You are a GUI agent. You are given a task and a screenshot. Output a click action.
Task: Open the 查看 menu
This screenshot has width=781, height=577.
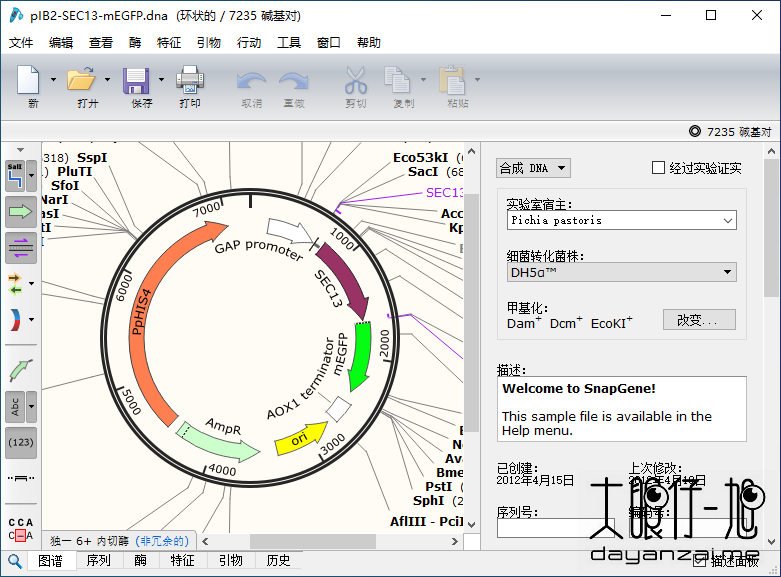101,43
